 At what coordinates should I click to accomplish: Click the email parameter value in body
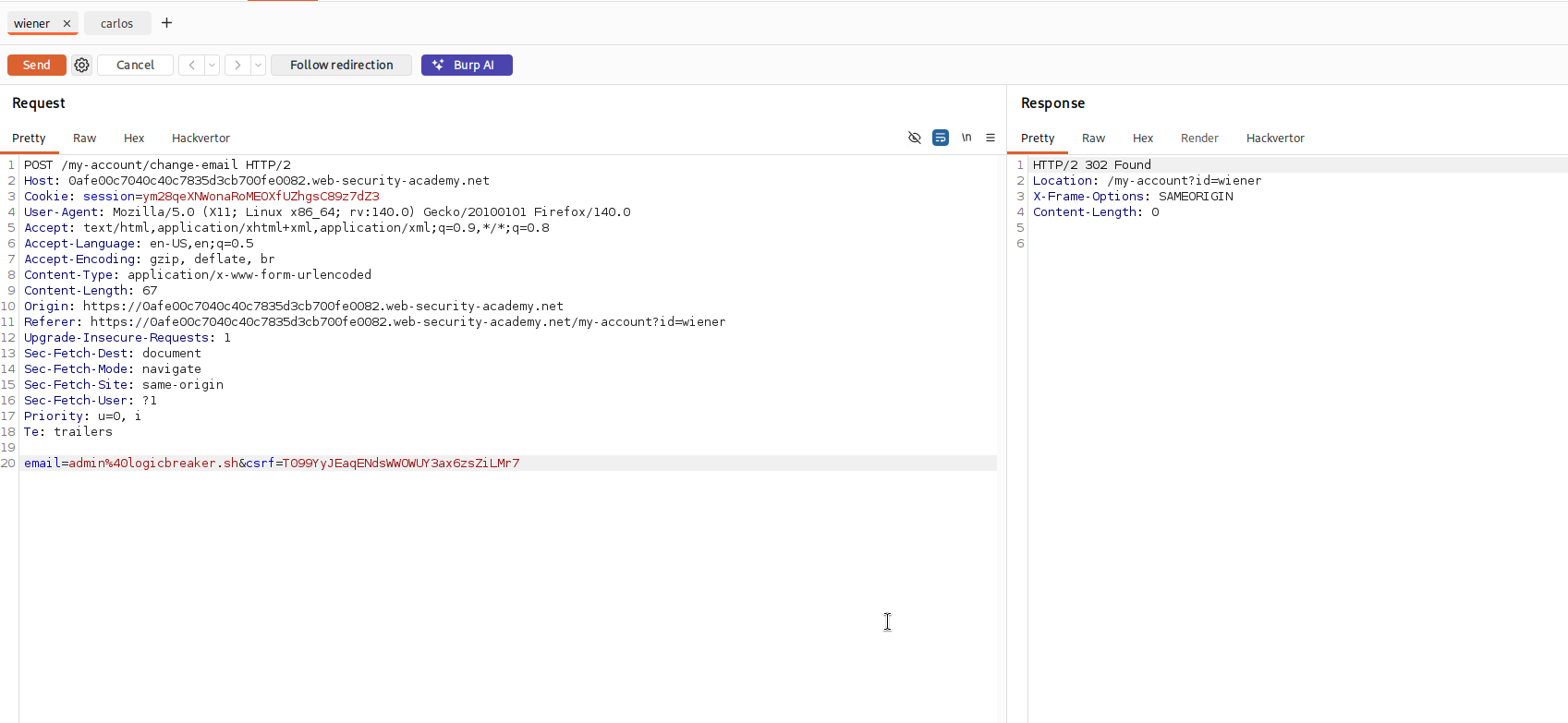pos(153,464)
